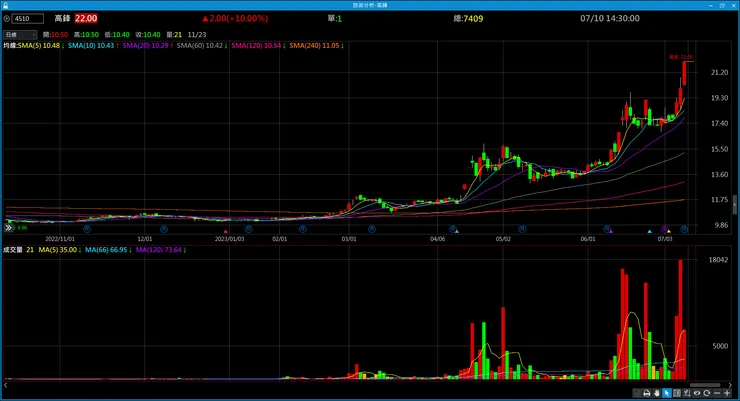The image size is (740, 401).
Task: Click the timestamp 07/10 14:30:00
Action: tap(610, 18)
